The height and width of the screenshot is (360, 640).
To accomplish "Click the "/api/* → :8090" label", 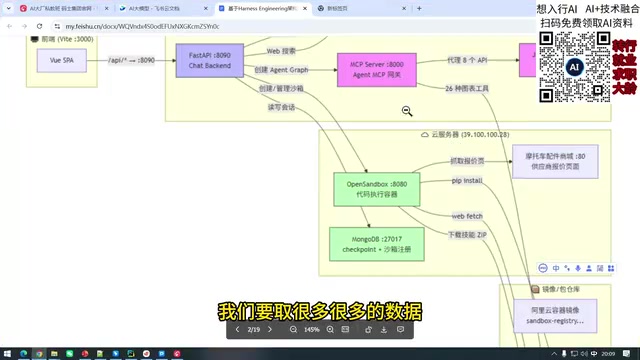I will pyautogui.click(x=131, y=60).
